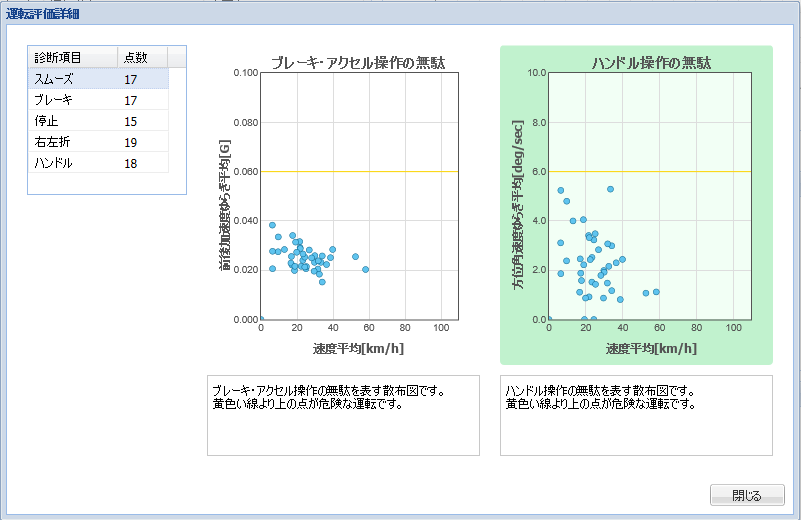Select the 停止 diagnostic row
This screenshot has width=801, height=520.
pos(98,121)
